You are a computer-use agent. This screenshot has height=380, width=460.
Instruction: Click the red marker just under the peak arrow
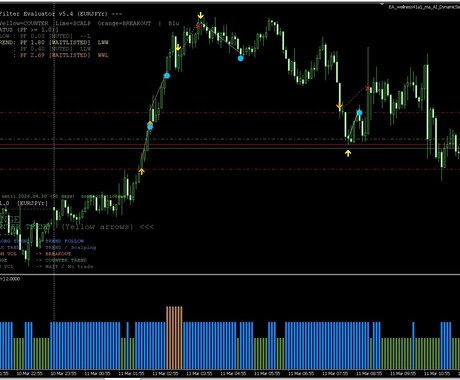point(198,26)
